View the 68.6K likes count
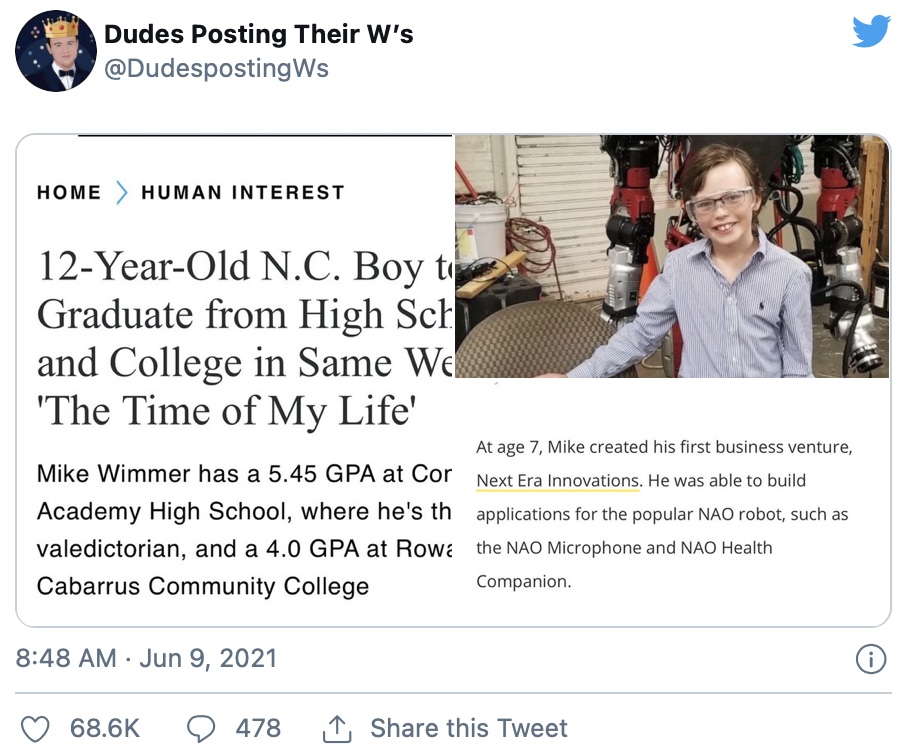Viewport: 912px width, 756px height. tap(105, 729)
